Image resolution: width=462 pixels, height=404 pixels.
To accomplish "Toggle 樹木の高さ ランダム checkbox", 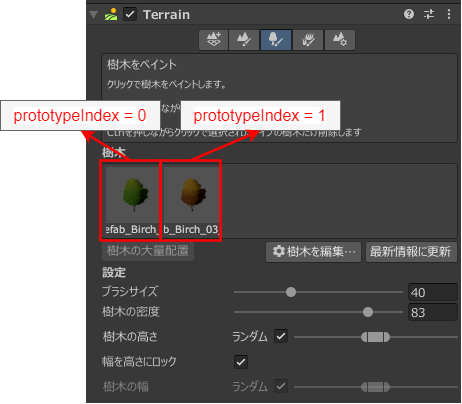I will pyautogui.click(x=281, y=336).
